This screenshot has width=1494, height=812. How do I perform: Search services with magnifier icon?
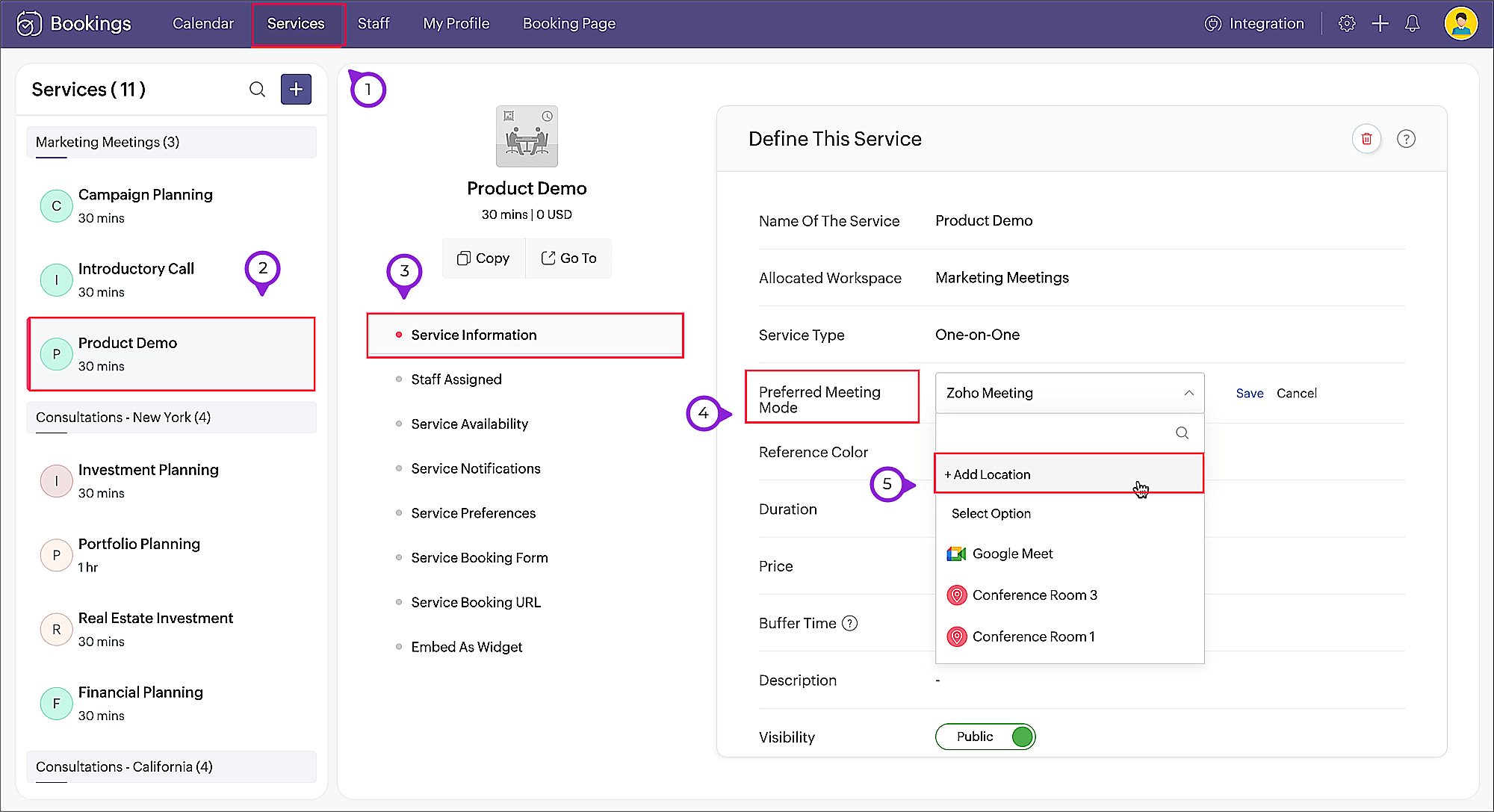point(257,90)
